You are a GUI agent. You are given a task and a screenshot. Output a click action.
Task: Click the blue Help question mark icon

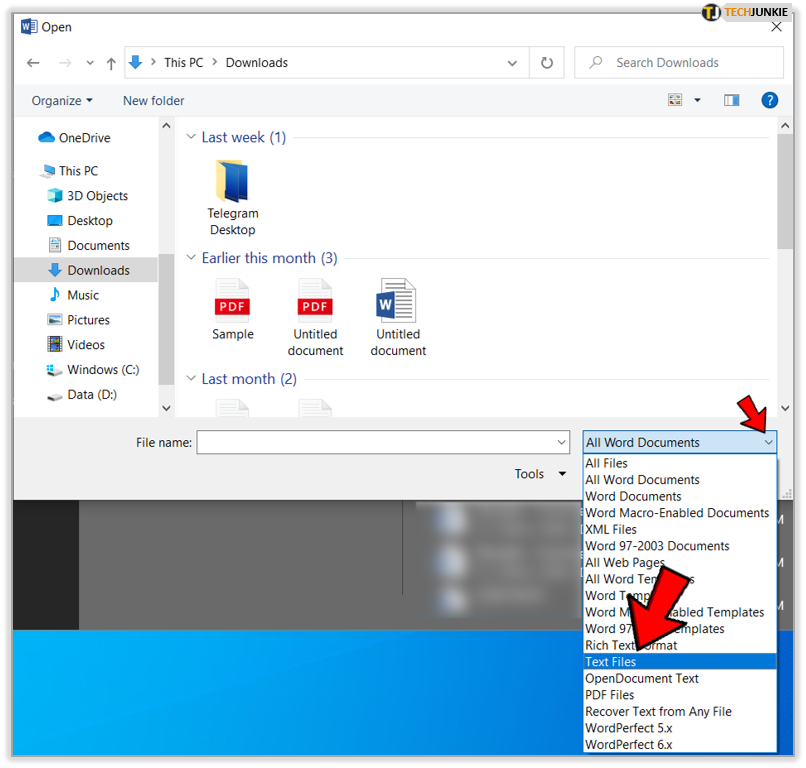click(769, 100)
